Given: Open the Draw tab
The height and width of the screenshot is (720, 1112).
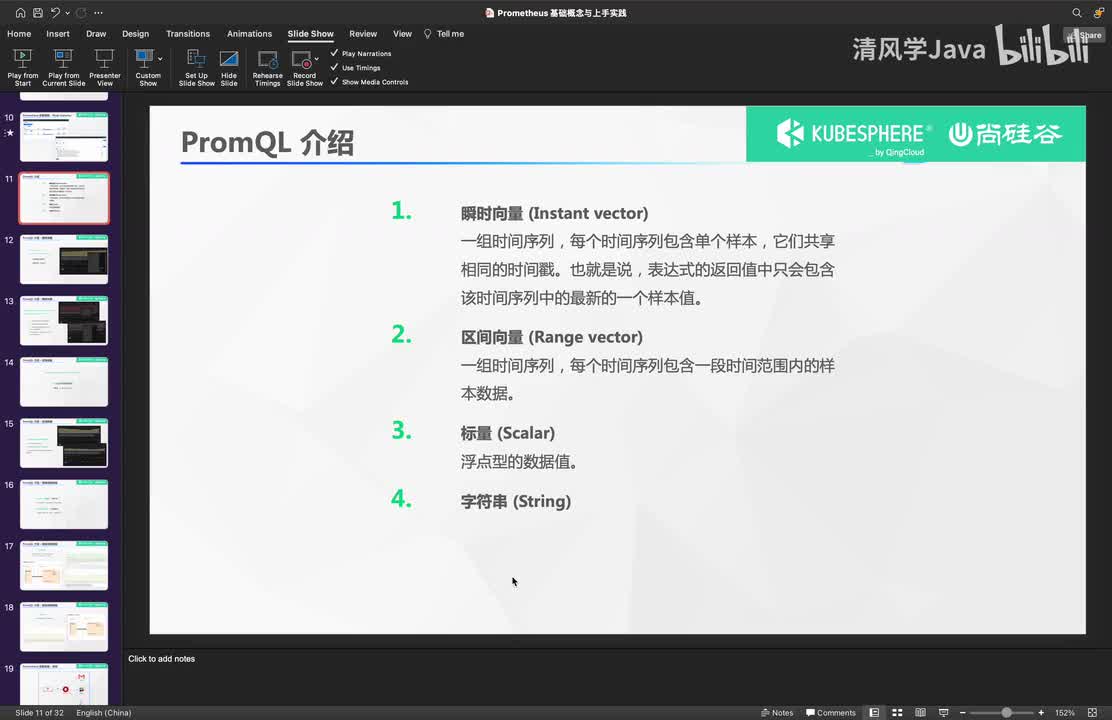Looking at the screenshot, I should [x=96, y=33].
